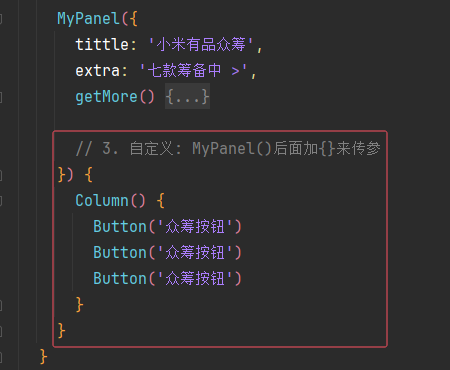
Task: Click on the Column() call
Action: (x=110, y=201)
